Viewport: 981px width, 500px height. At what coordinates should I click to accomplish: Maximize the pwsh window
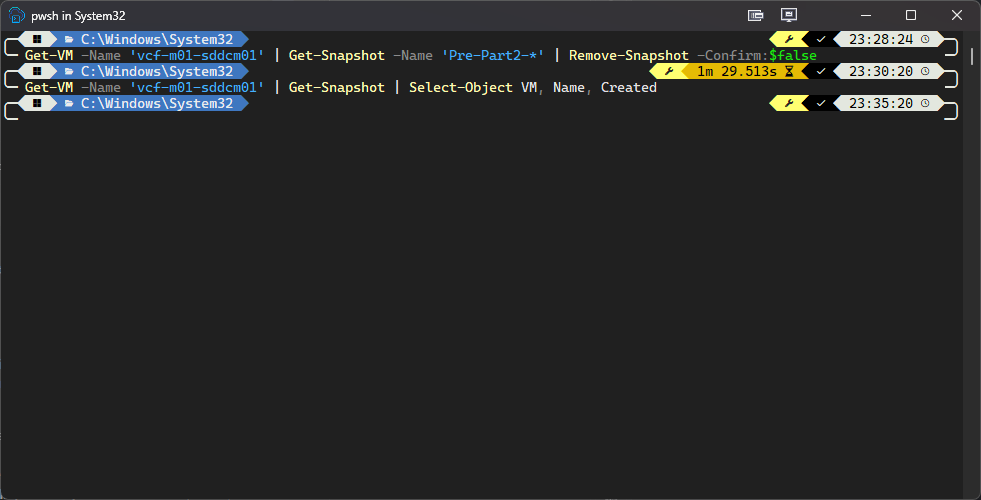click(911, 15)
